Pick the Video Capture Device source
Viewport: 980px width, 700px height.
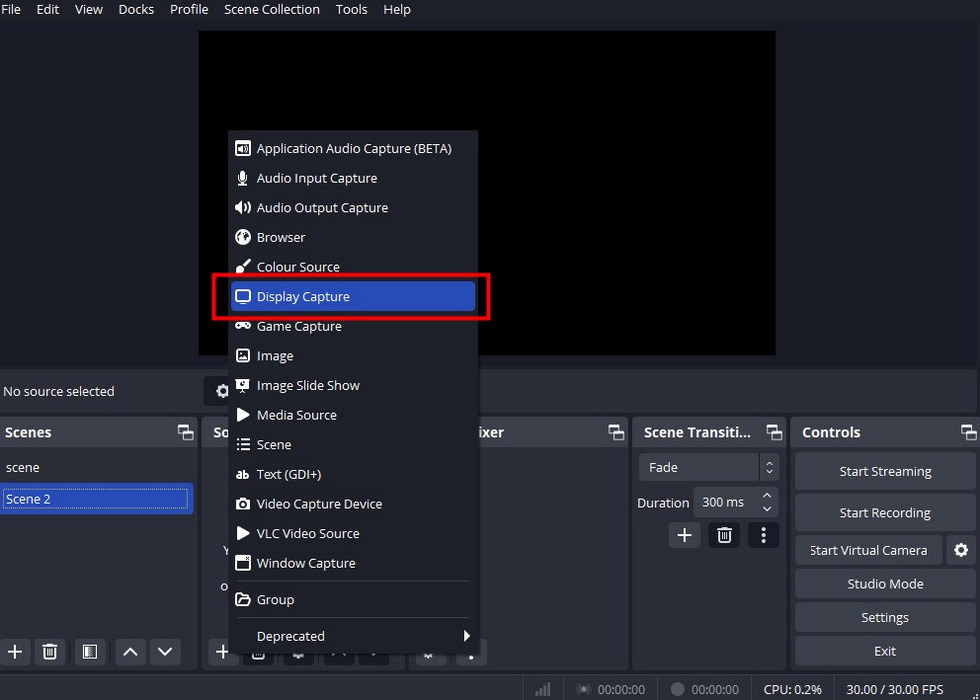(320, 504)
